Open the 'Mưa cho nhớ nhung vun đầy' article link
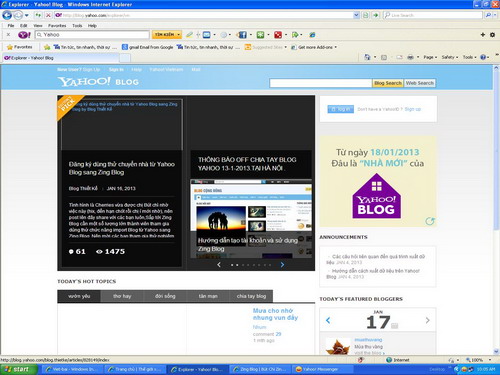 (275, 314)
